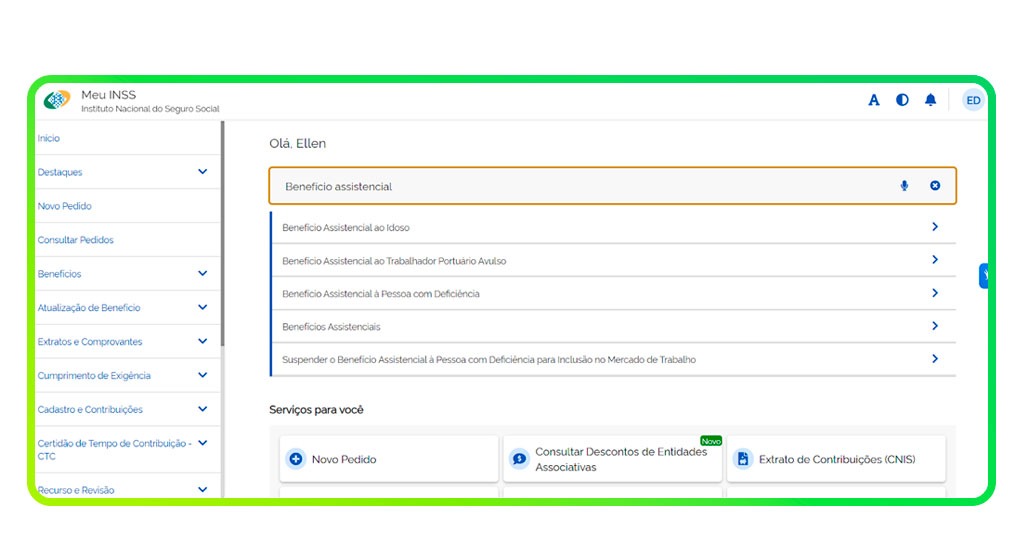
Task: Select the Benefícios sidebar label
Action: point(59,274)
